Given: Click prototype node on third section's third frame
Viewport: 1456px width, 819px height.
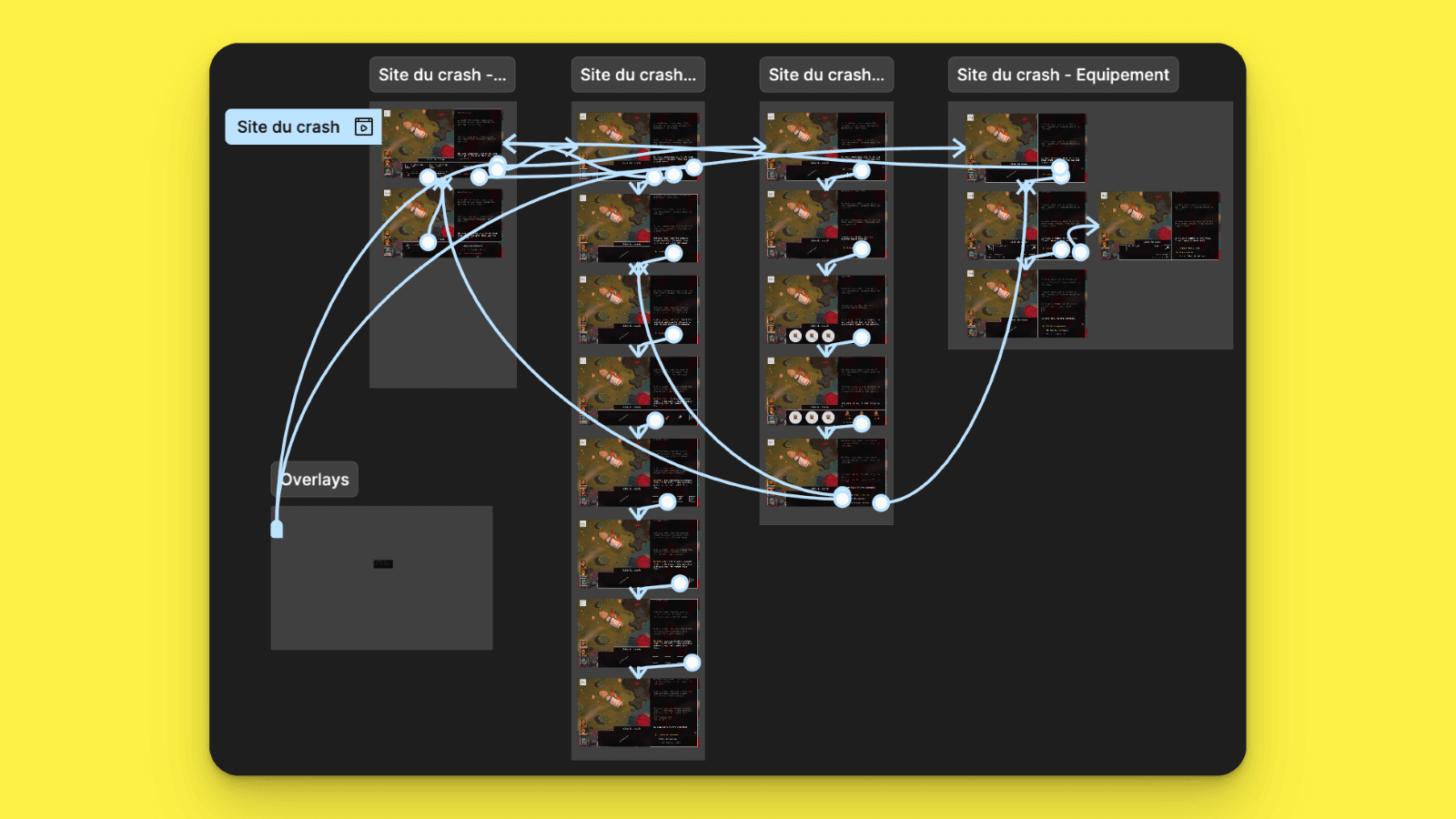Looking at the screenshot, I should [862, 338].
